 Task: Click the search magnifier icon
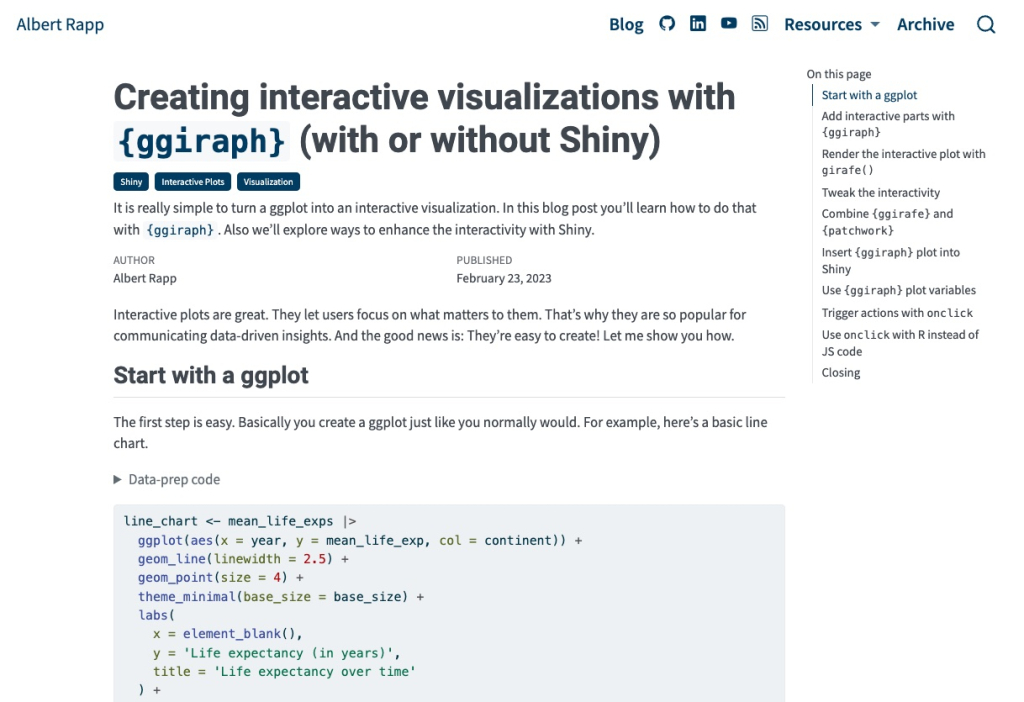pyautogui.click(x=985, y=25)
